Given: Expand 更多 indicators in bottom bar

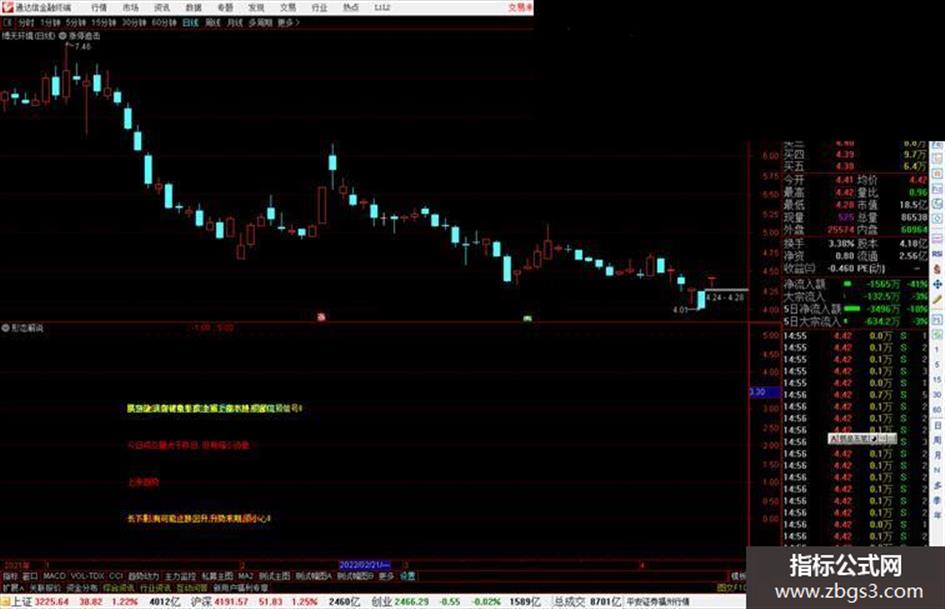Looking at the screenshot, I should pos(386,576).
